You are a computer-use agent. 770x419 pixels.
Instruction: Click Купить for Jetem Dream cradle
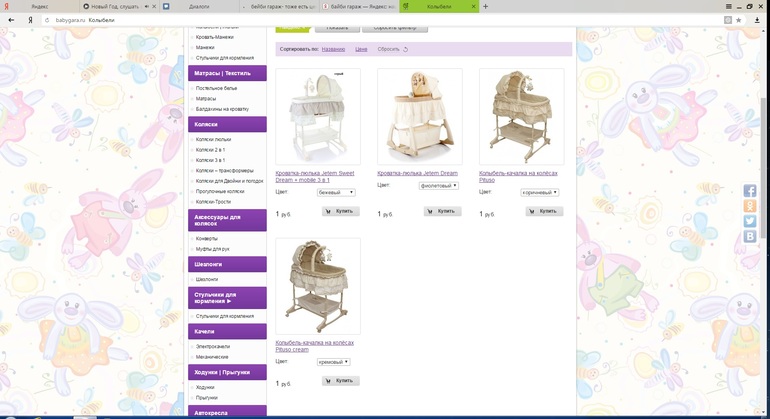coord(442,211)
